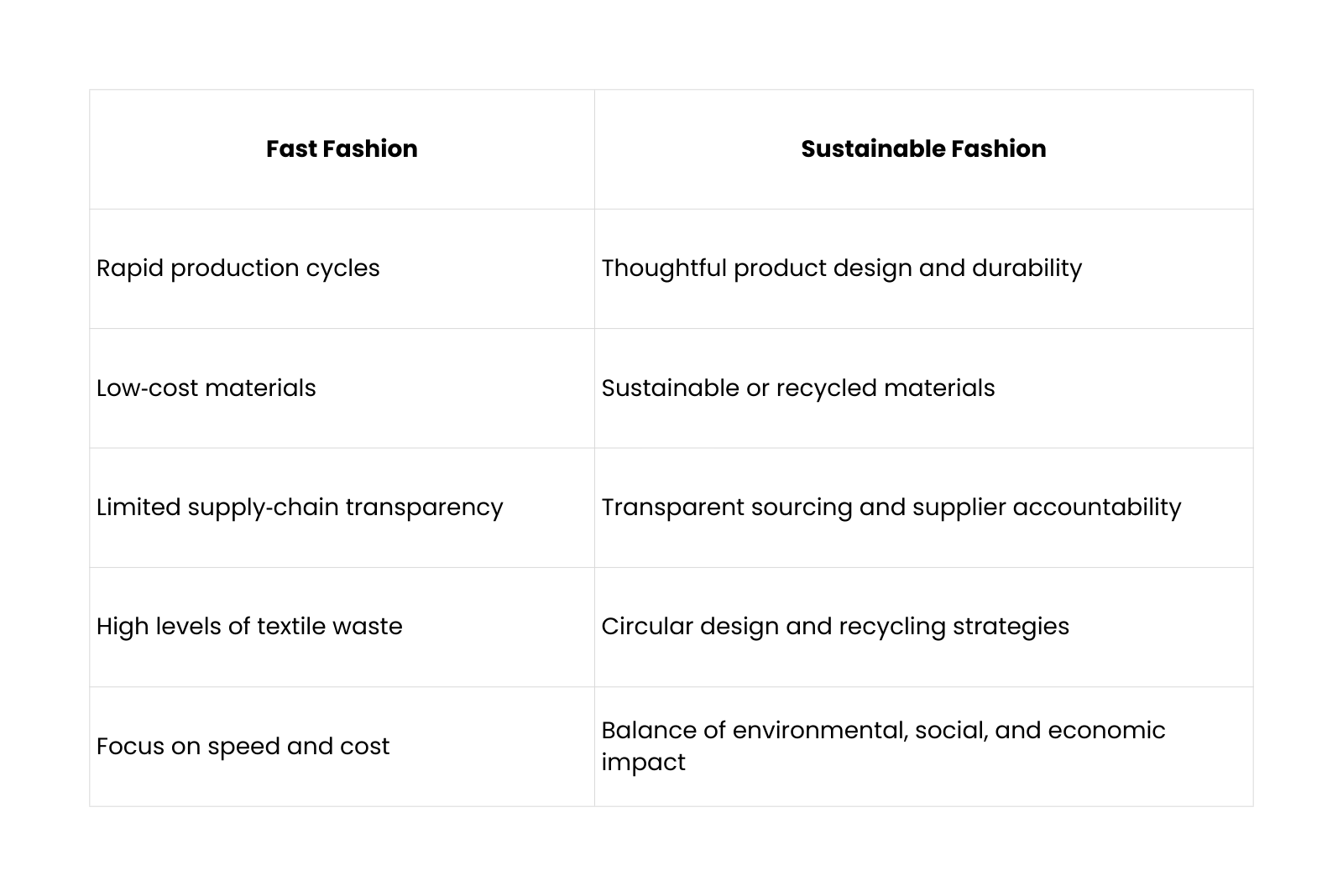Click Thoughtful product design and durability text
This screenshot has height=896, width=1343.
(841, 268)
